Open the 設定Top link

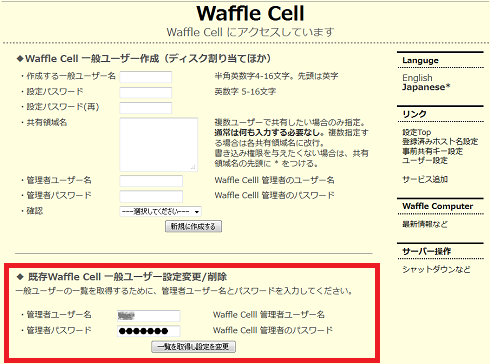click(x=416, y=132)
